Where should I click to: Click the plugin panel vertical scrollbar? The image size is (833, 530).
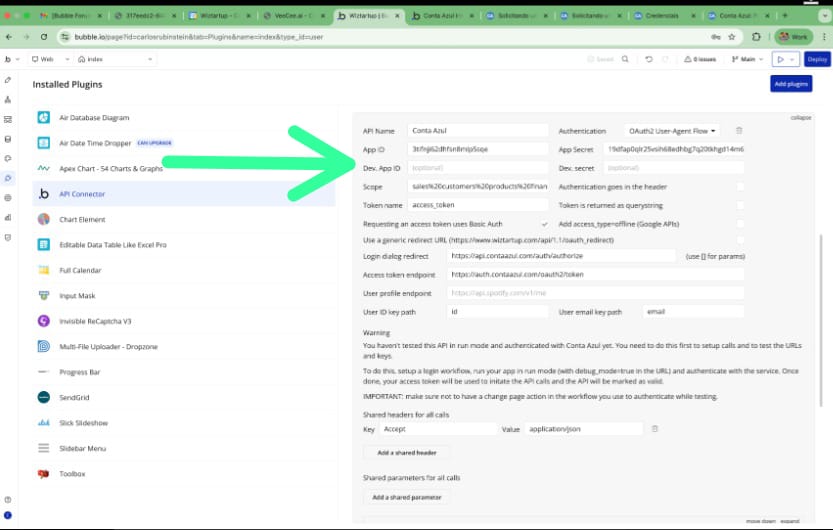tap(822, 320)
